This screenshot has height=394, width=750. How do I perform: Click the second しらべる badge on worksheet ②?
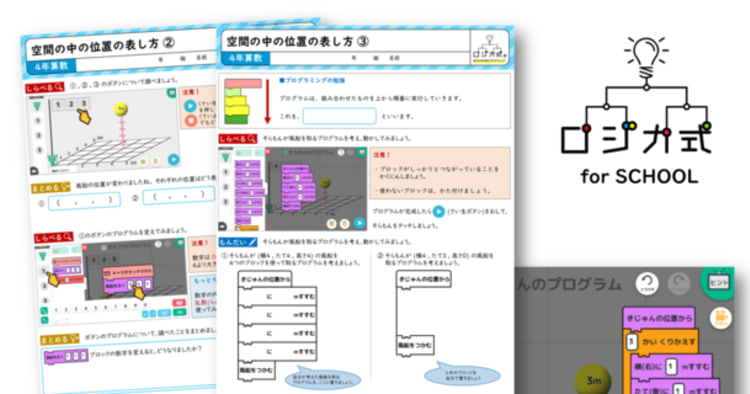pos(54,237)
